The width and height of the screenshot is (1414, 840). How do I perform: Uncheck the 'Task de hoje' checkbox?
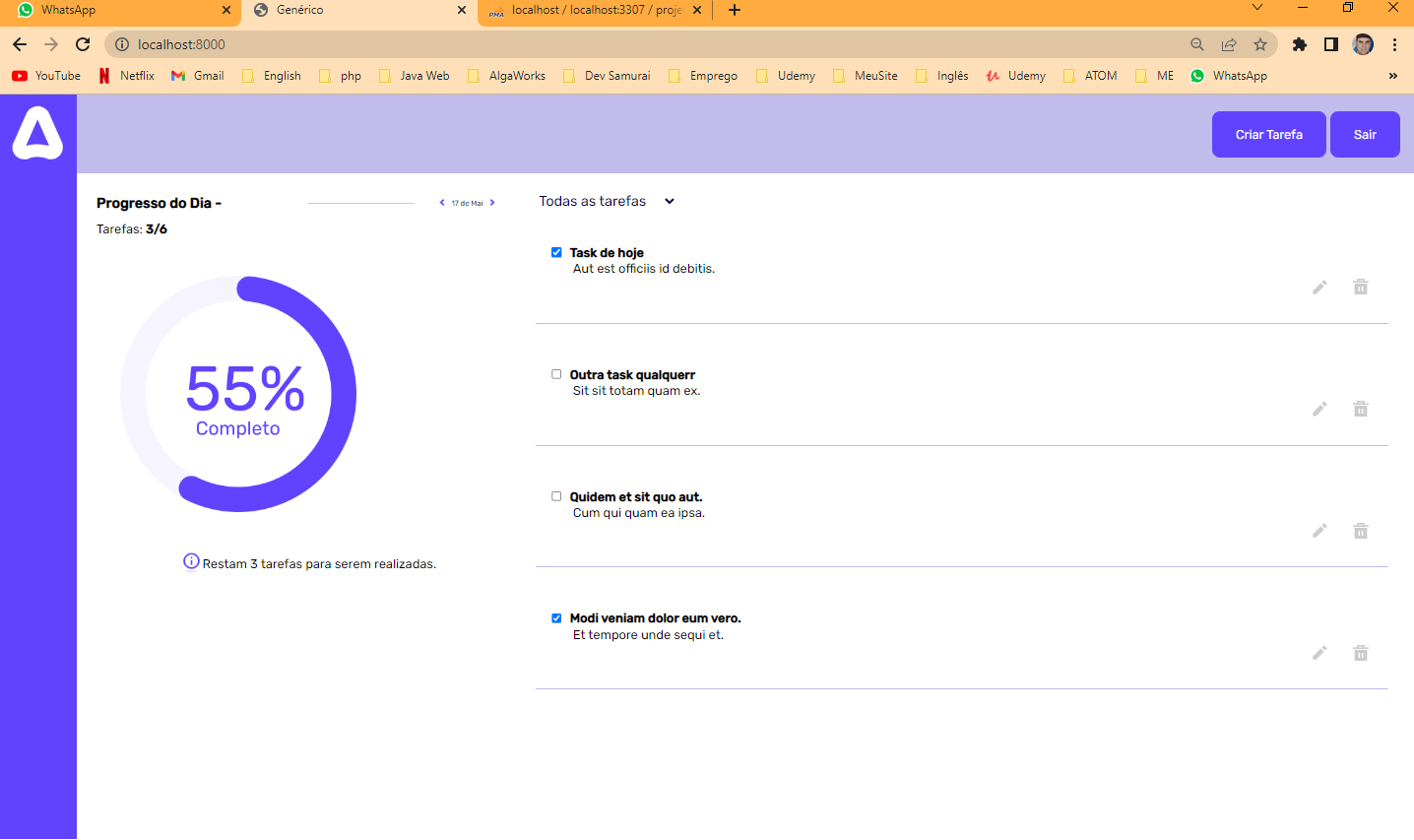pos(556,252)
